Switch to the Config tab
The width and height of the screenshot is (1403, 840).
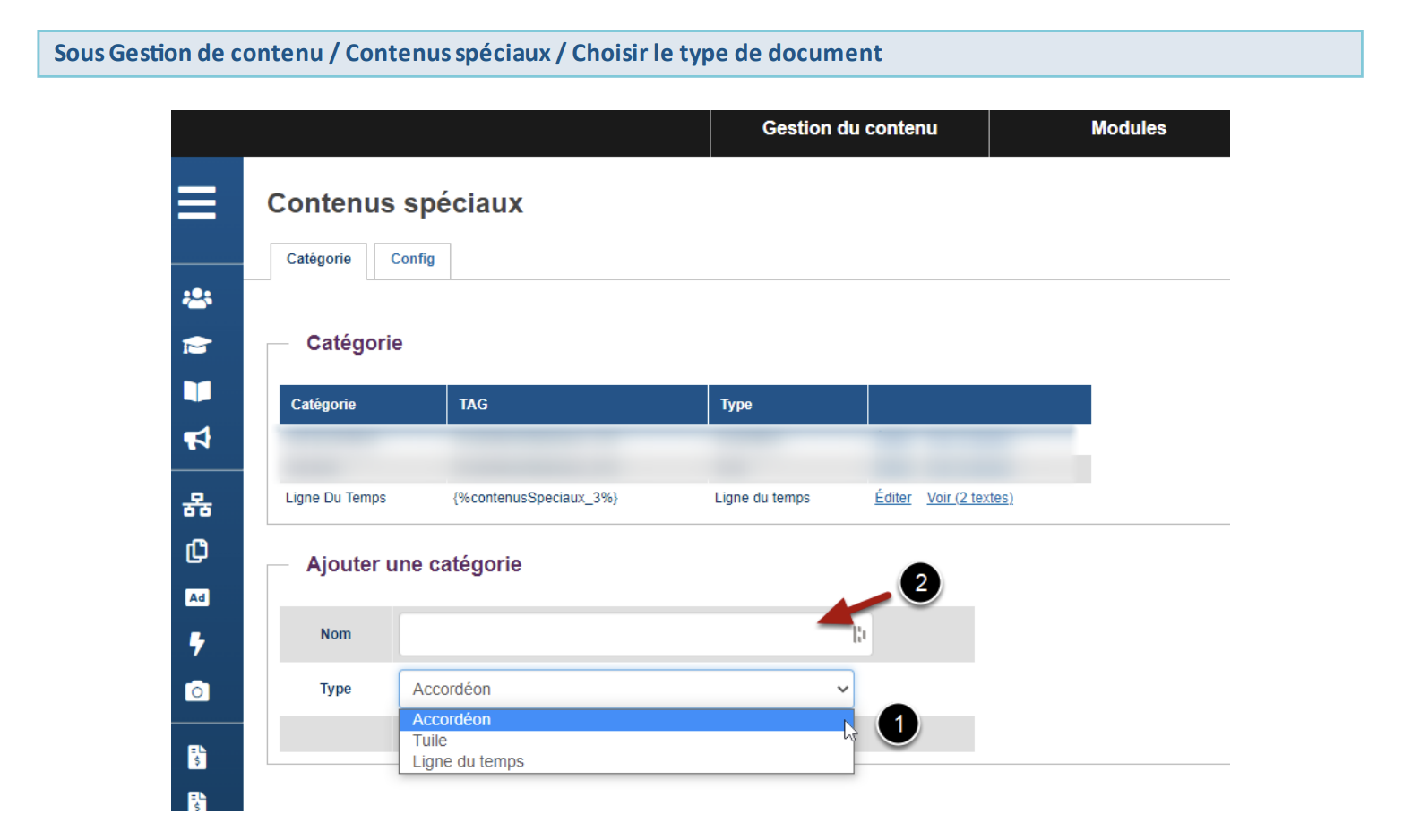pyautogui.click(x=412, y=260)
